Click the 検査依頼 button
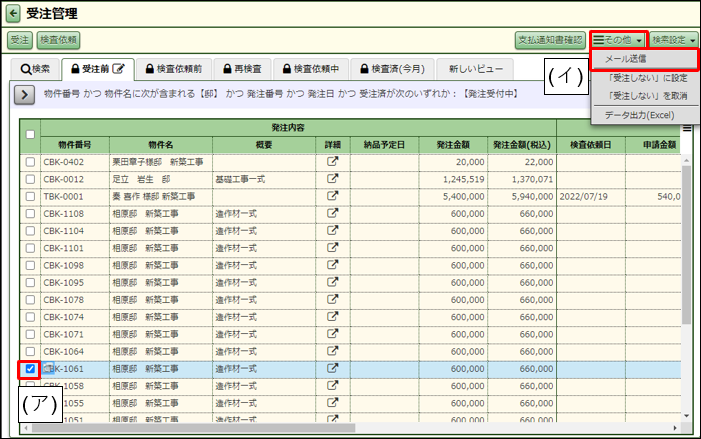Viewport: 701px width, 439px height. click(x=58, y=40)
